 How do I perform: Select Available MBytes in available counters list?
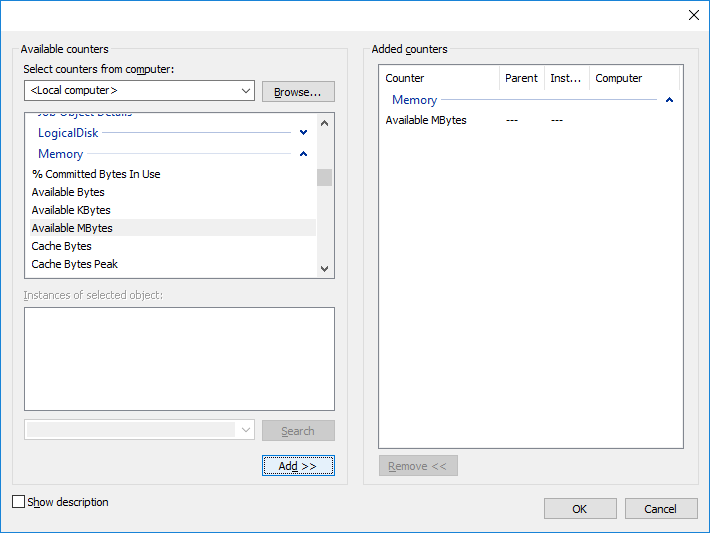pos(173,228)
